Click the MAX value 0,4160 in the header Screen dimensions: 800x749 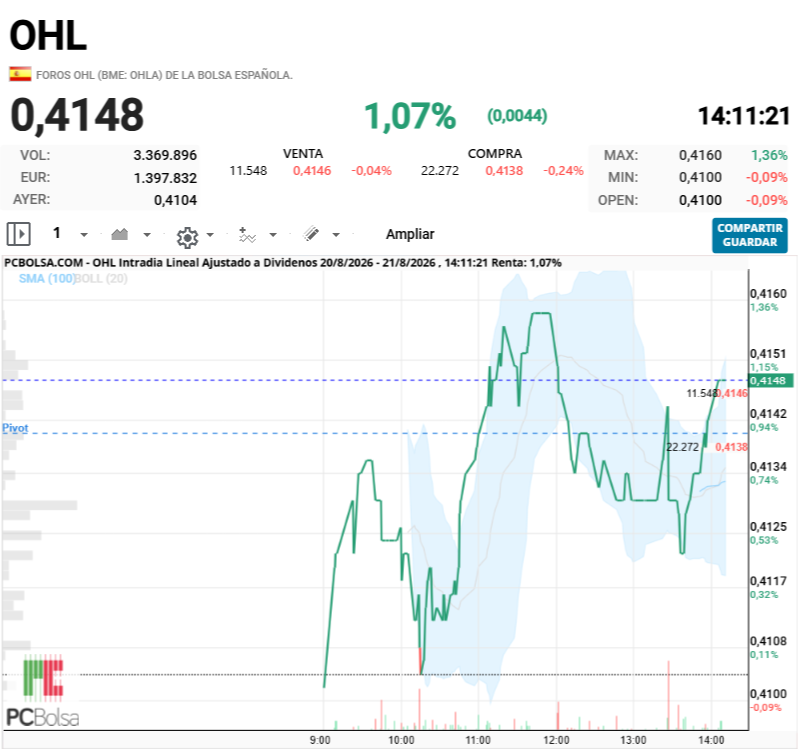700,155
